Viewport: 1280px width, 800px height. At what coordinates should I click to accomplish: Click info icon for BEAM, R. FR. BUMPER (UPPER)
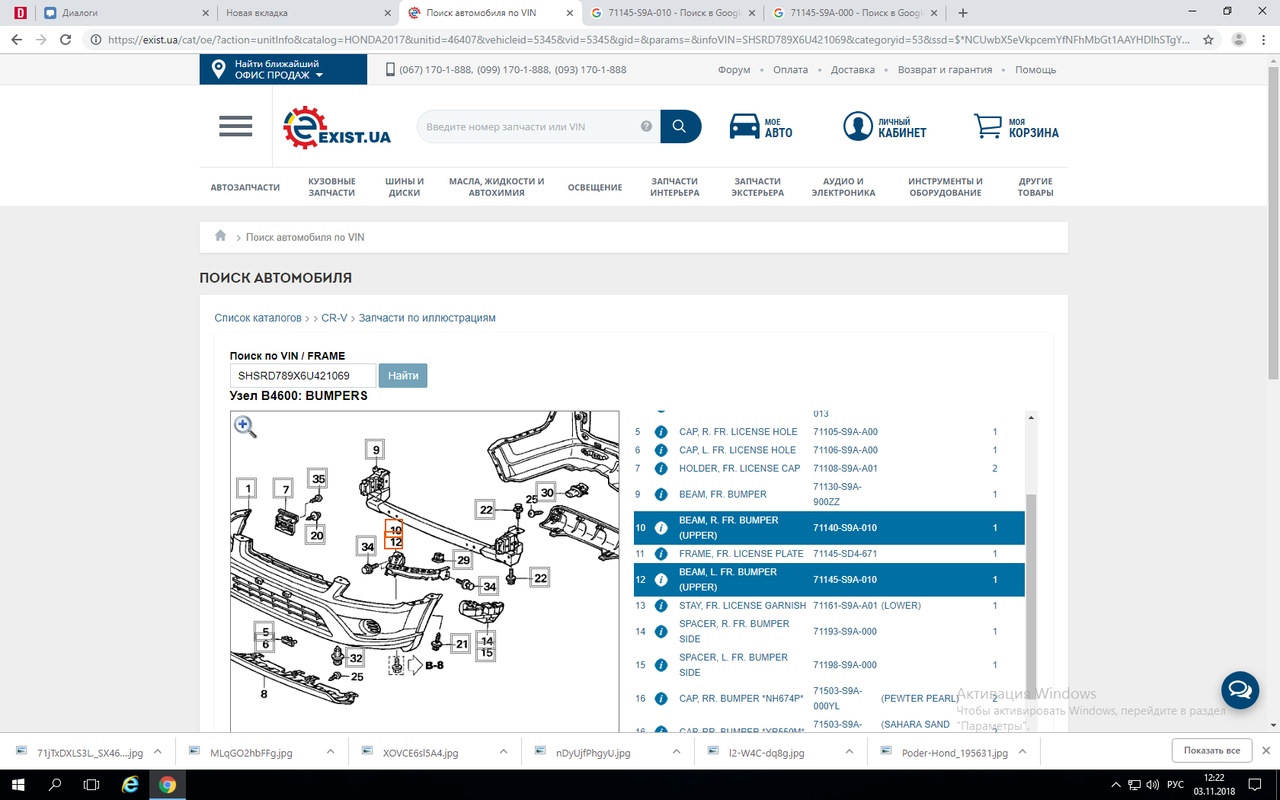coord(661,527)
